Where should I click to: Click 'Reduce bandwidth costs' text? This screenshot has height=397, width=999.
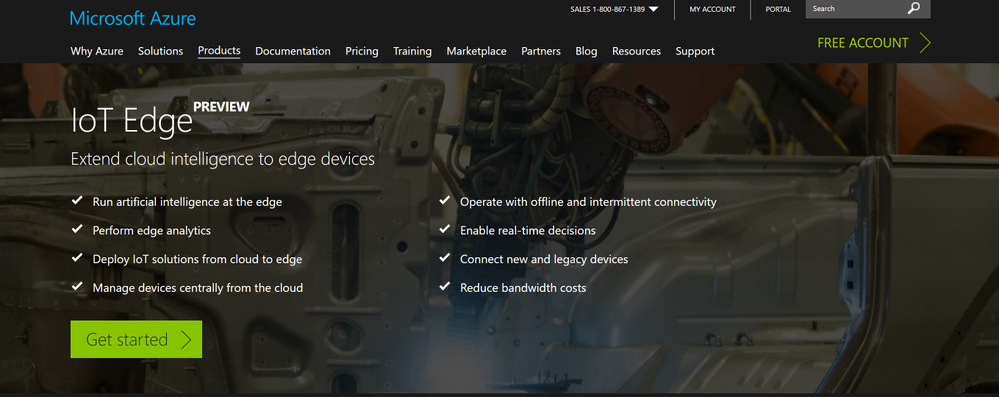pyautogui.click(x=523, y=288)
